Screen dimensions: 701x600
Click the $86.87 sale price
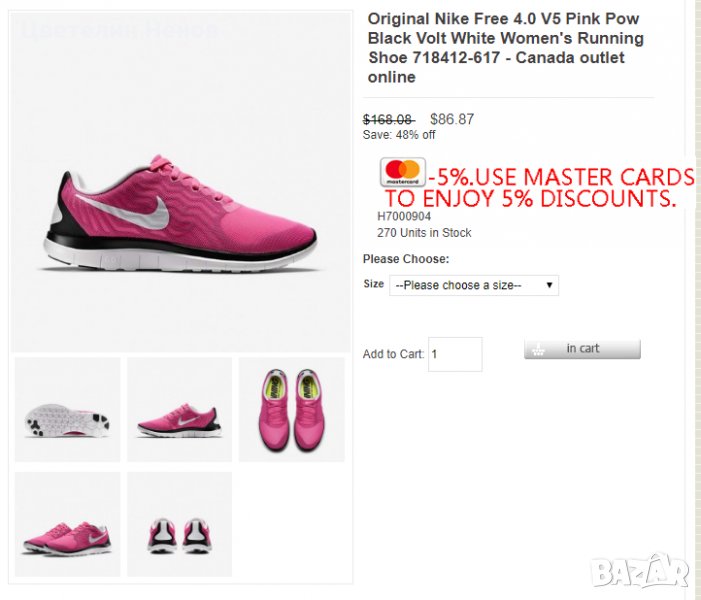[452, 119]
